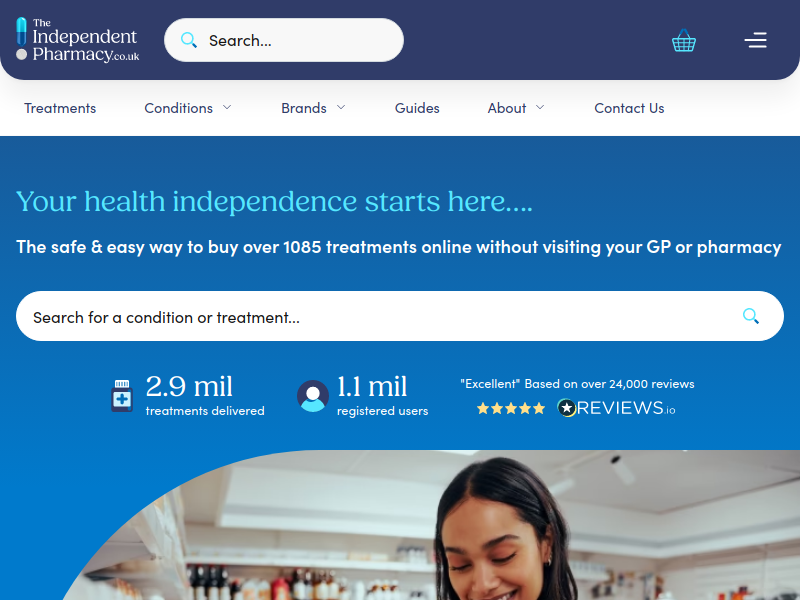Expand the About dropdown chevron
Viewport: 800px width, 600px height.
(540, 107)
